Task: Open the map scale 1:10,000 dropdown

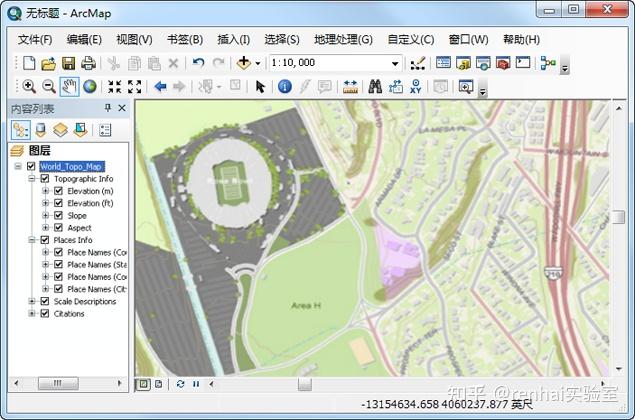Action: point(395,64)
